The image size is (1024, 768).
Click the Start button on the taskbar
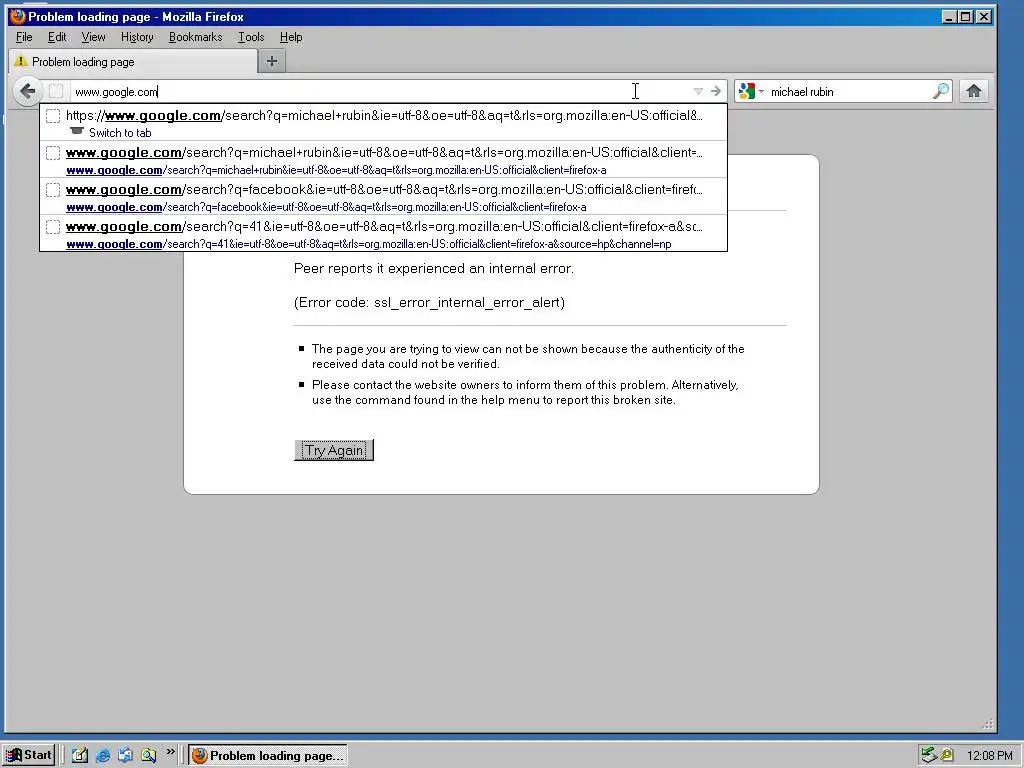[x=29, y=755]
